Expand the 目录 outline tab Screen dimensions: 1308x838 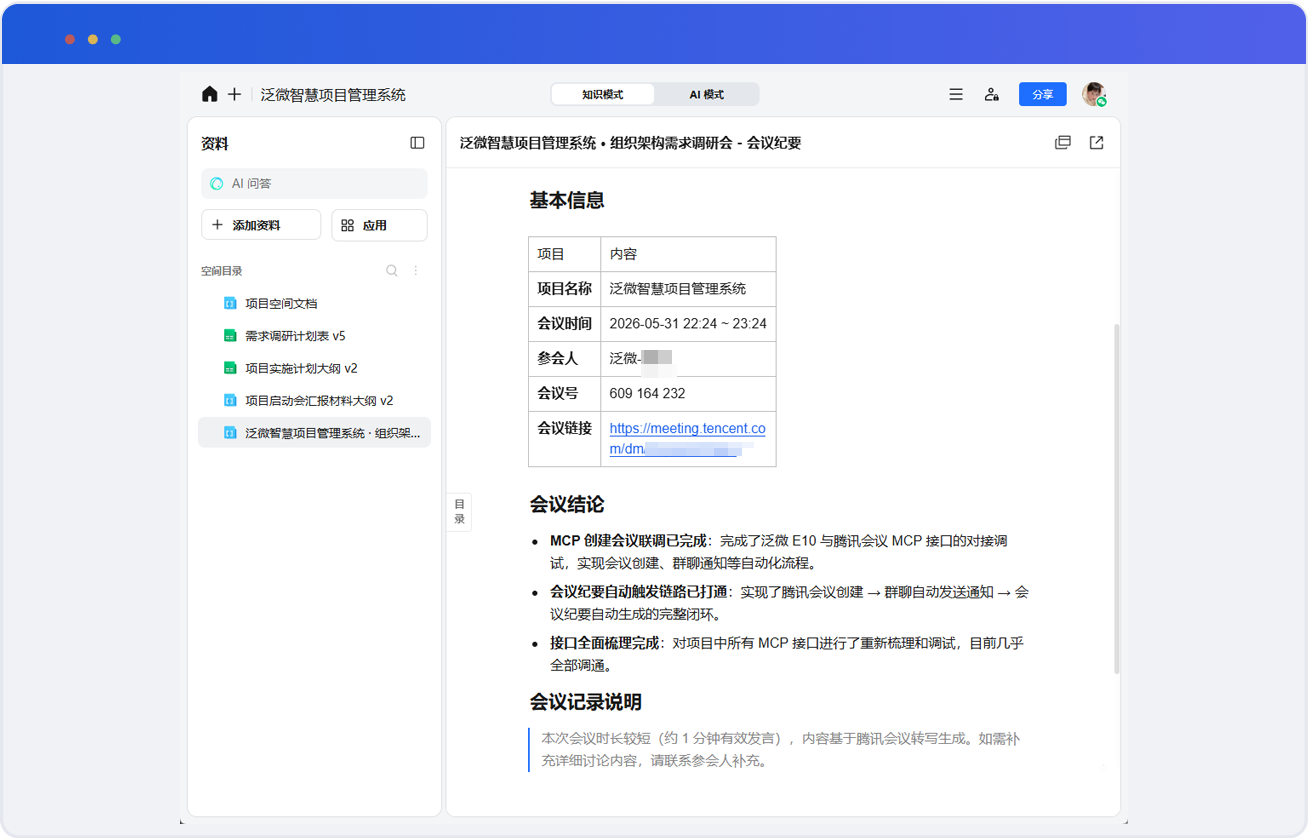(459, 512)
